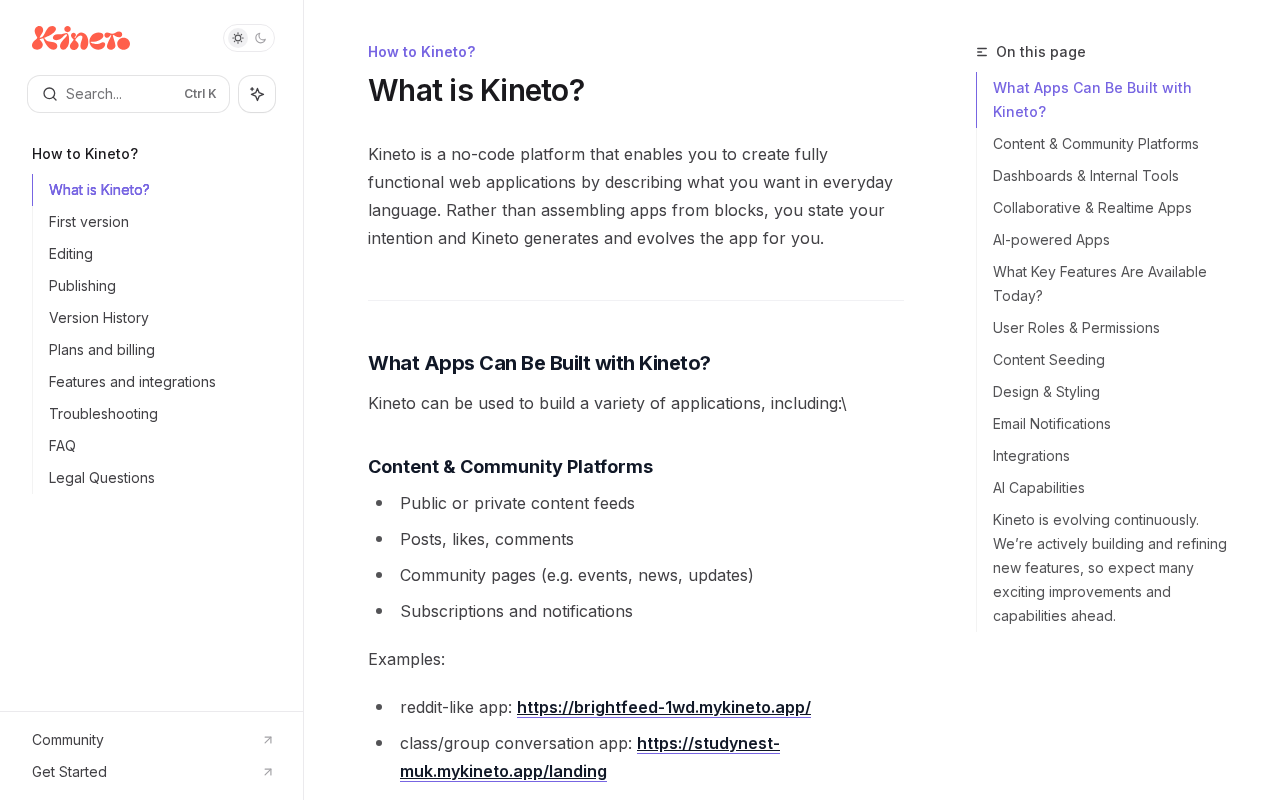Open the brightfeed reddit-like app link

point(663,707)
